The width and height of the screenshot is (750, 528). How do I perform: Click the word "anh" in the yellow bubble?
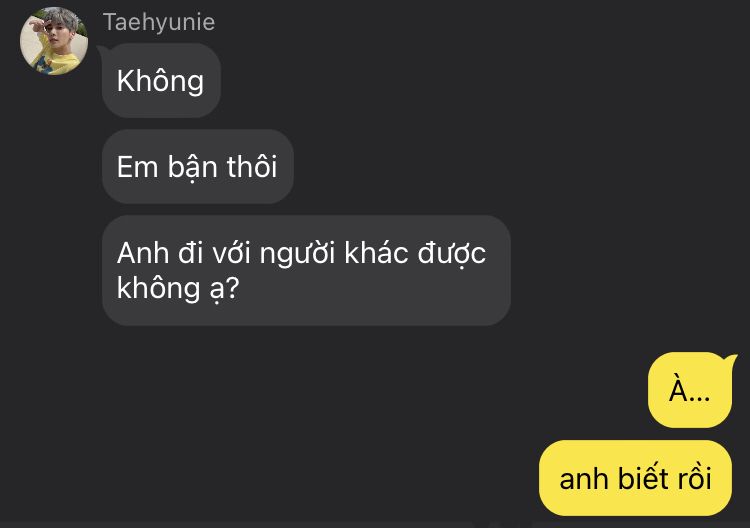pos(584,479)
